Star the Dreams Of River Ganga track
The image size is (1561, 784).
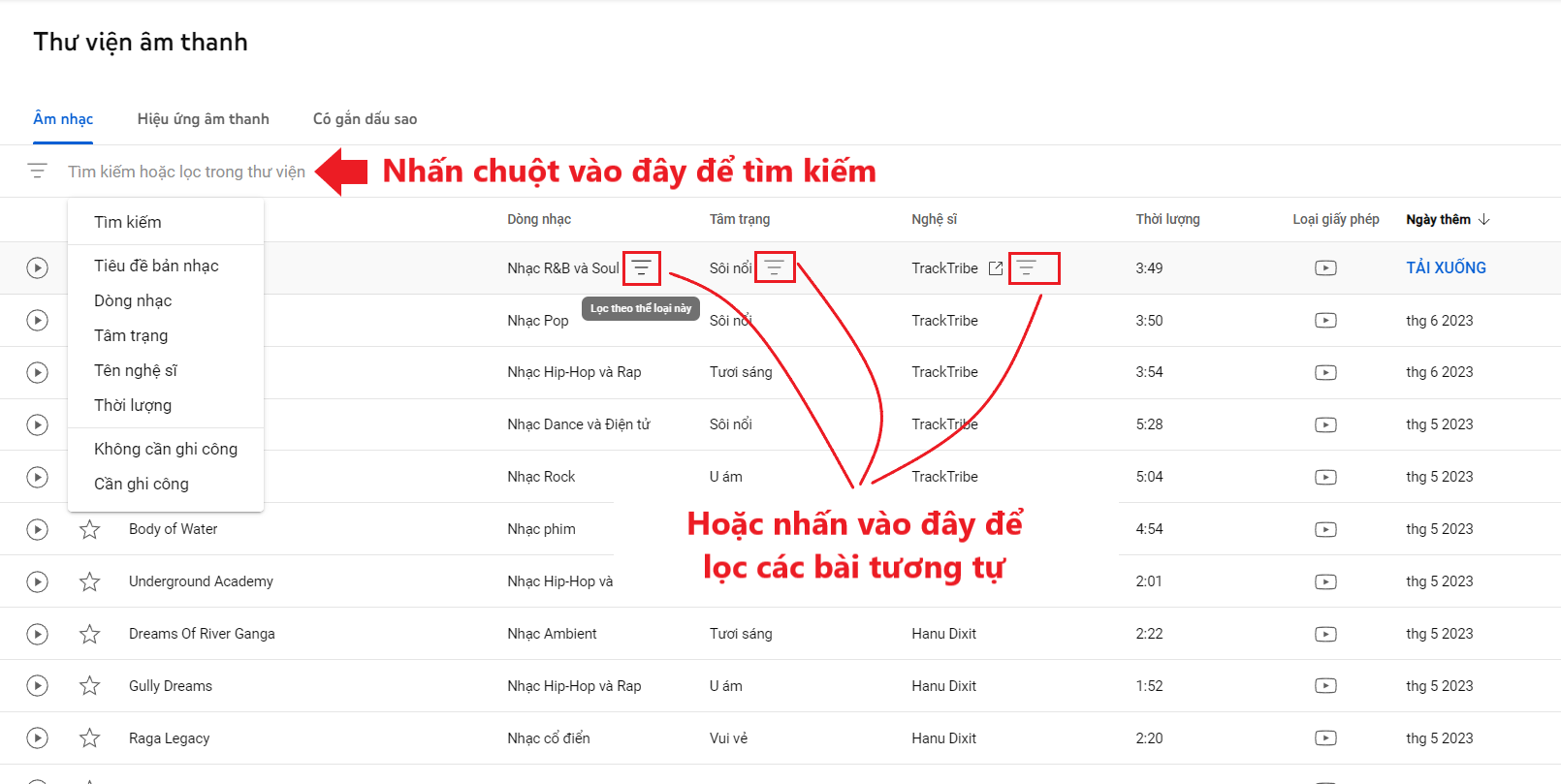[89, 634]
